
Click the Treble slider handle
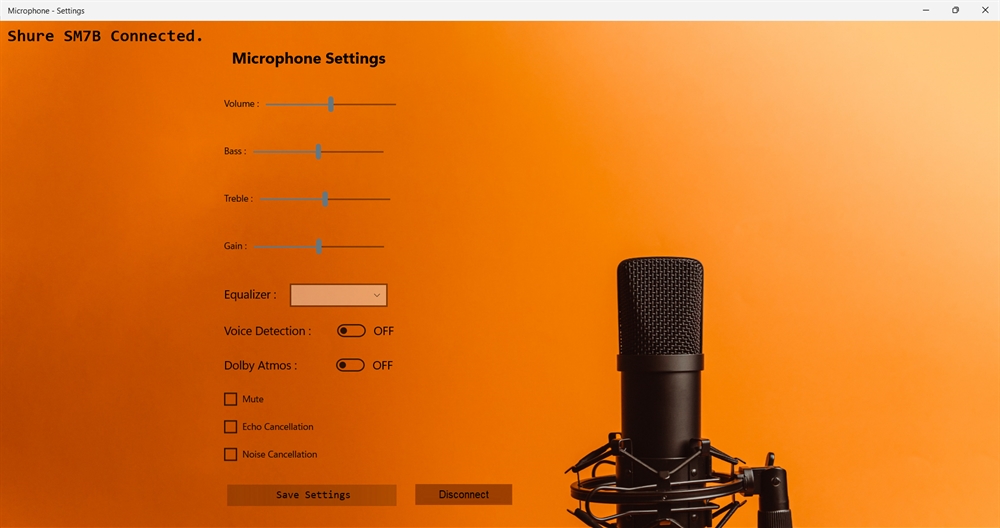click(x=325, y=199)
